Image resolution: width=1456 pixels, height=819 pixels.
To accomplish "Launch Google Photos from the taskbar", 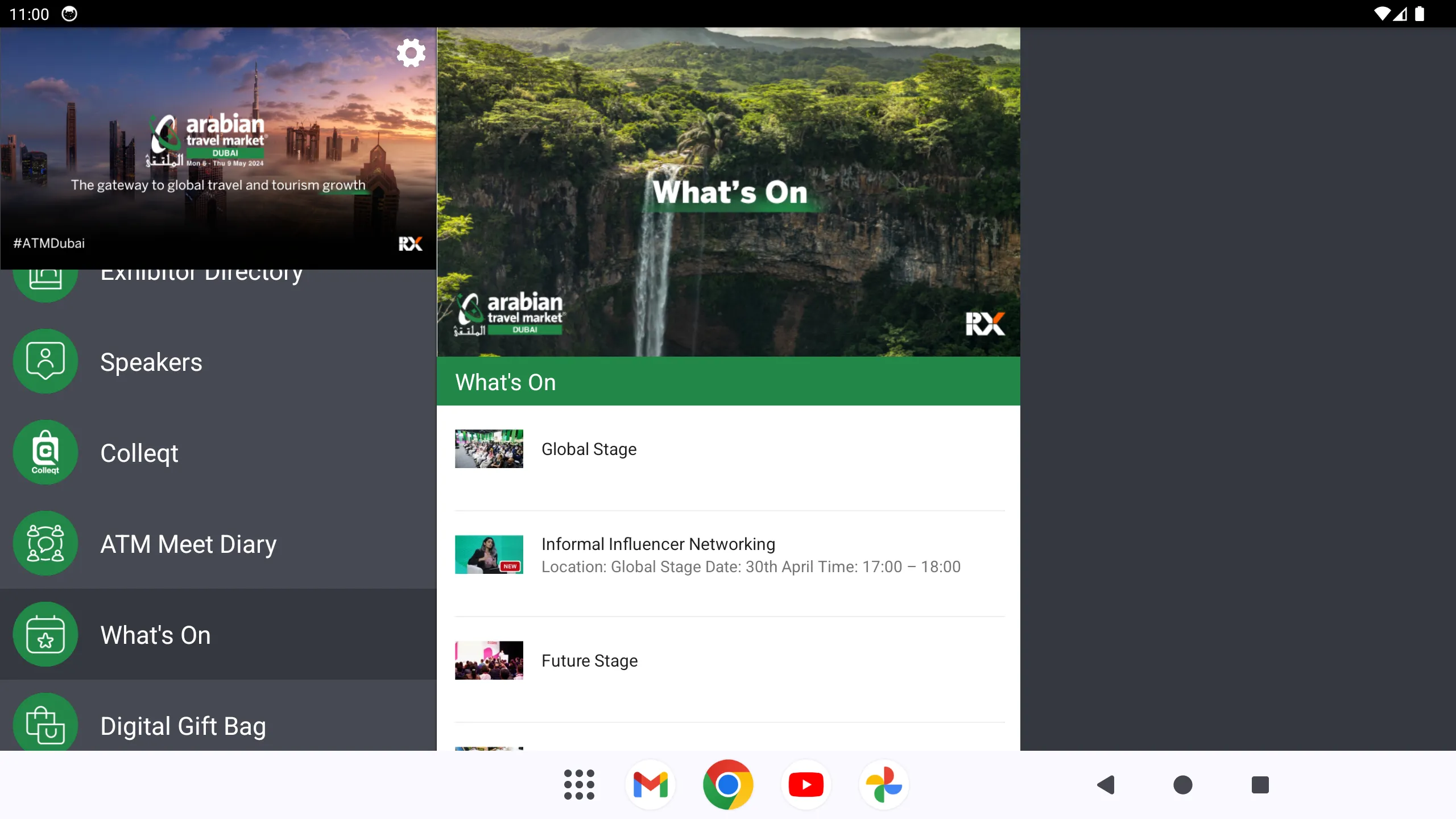I will pyautogui.click(x=884, y=785).
